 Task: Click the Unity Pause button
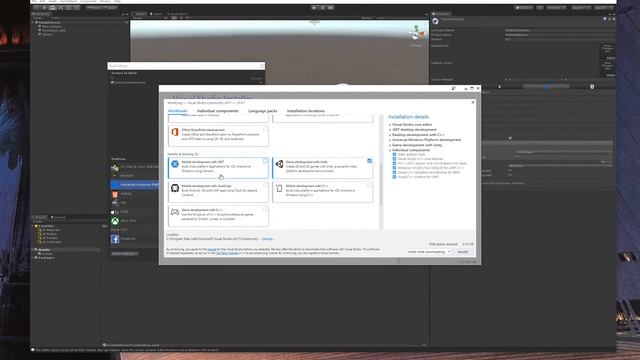322,7
